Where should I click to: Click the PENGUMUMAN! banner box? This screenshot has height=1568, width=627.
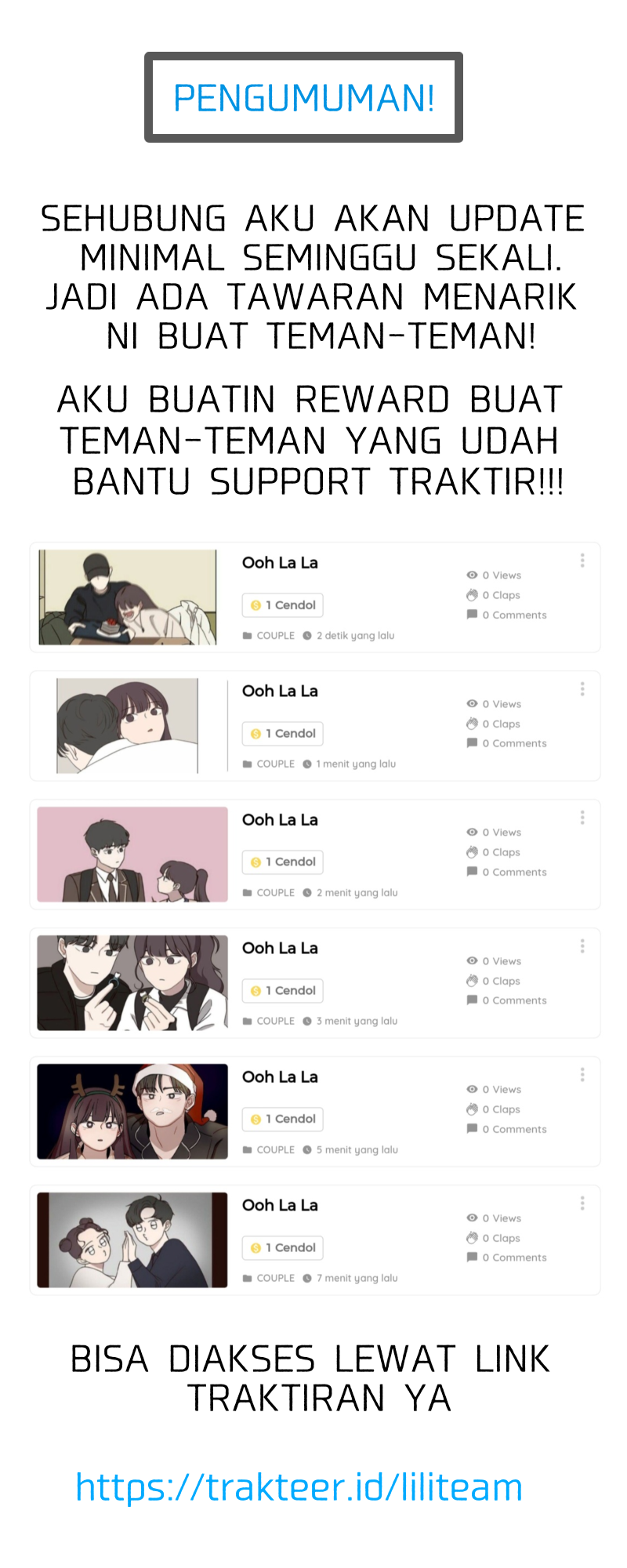point(303,97)
